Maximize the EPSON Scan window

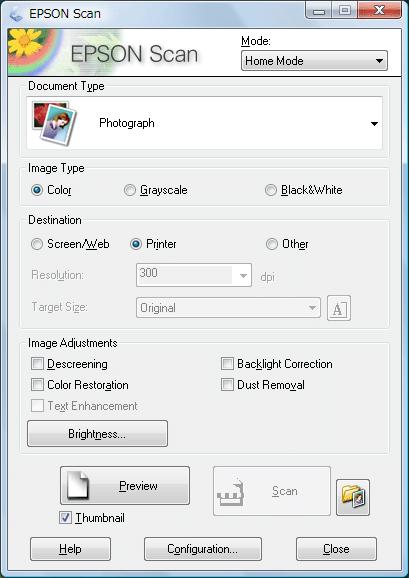(344, 10)
